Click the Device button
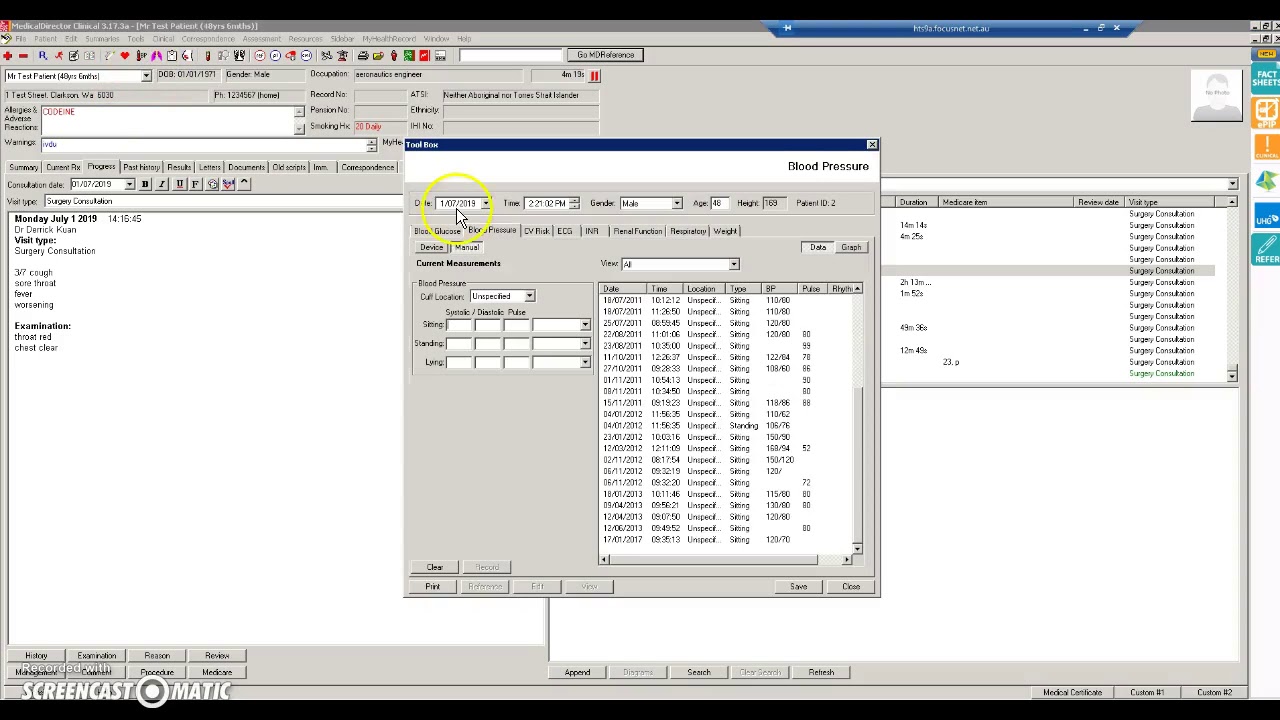1280x720 pixels. point(431,248)
